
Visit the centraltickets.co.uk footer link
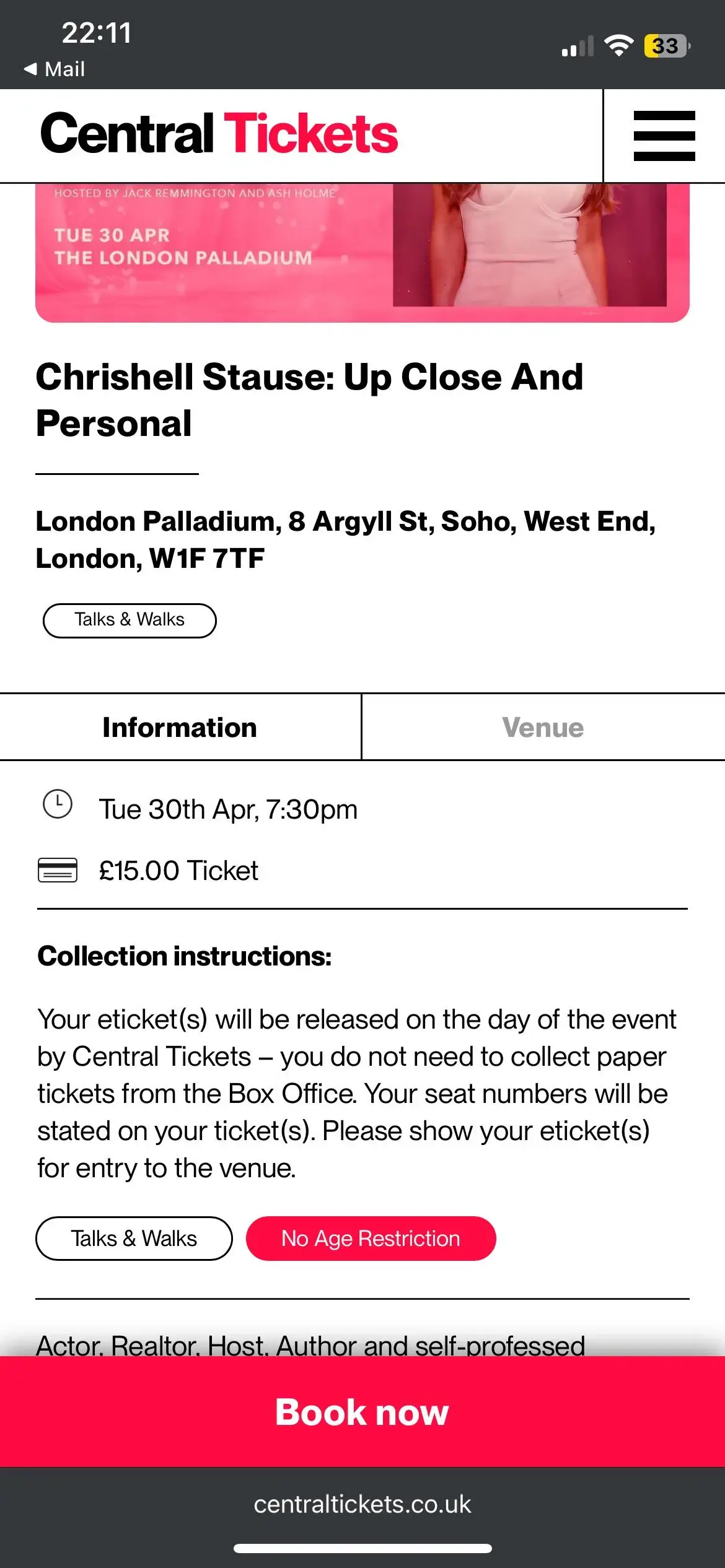tap(362, 1504)
